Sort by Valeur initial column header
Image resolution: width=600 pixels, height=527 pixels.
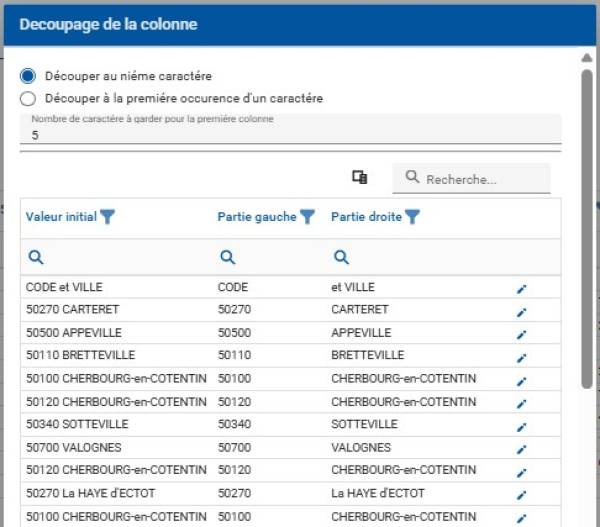[61, 217]
